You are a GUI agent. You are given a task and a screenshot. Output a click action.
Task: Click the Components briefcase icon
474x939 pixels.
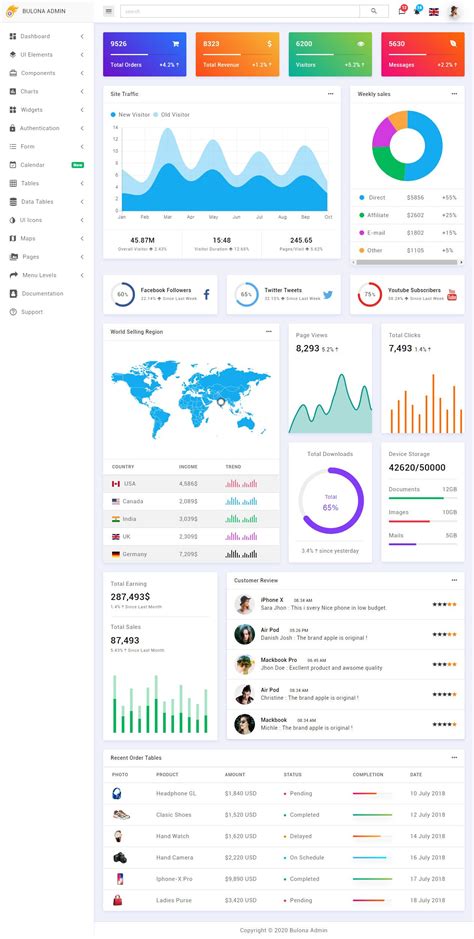pos(13,73)
